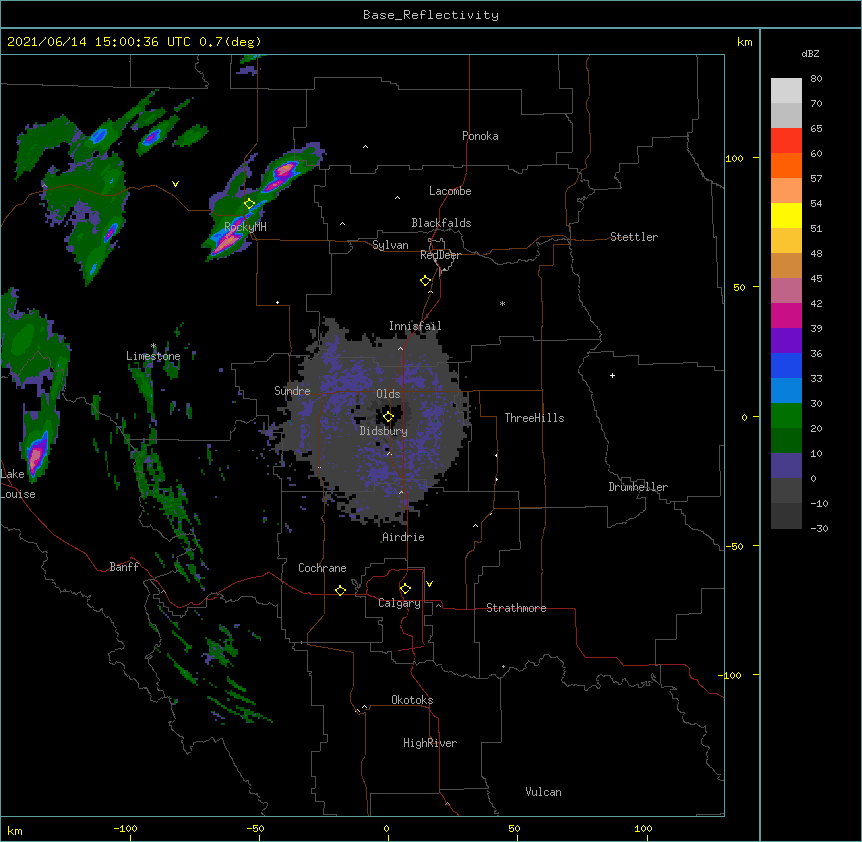Click the yellow v marker northwest of RockyMH
Screen dimensions: 862x842
coord(175,184)
